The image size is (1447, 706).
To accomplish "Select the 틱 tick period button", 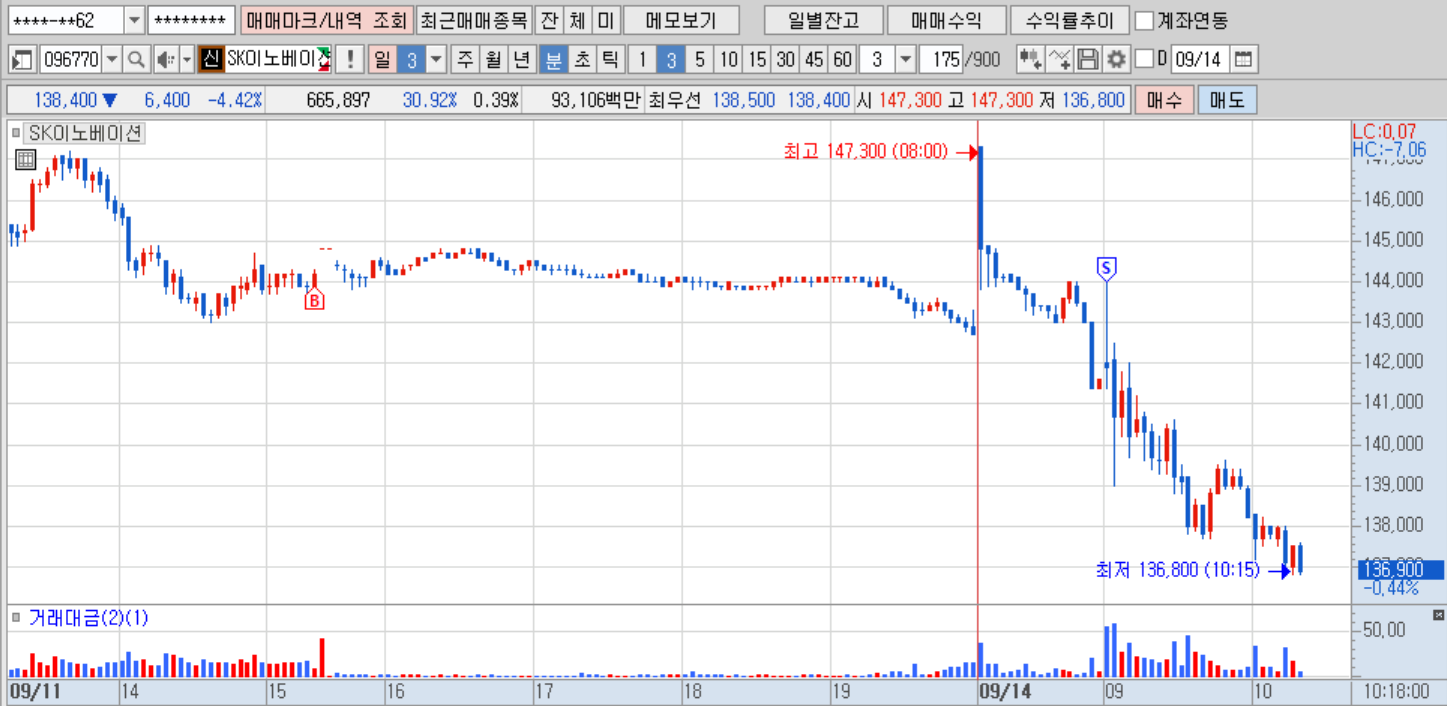I will pyautogui.click(x=609, y=60).
